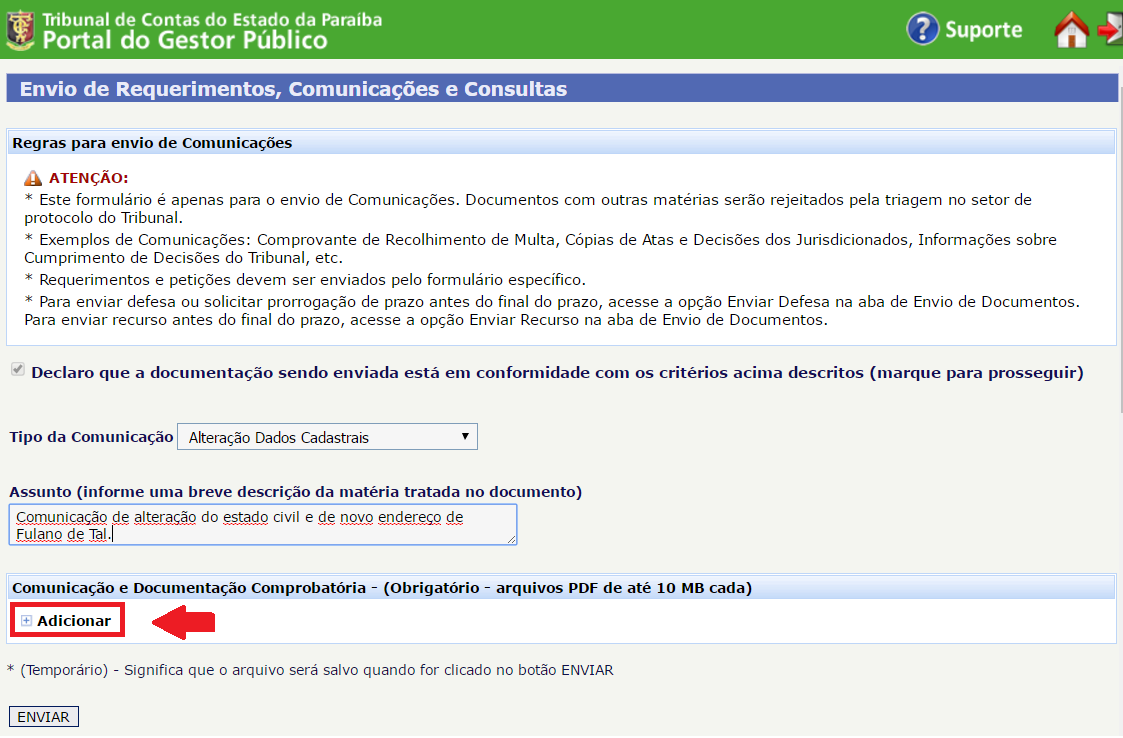This screenshot has height=738, width=1123.
Task: Click the 'Portal do Gestor Público' title
Action: 185,40
